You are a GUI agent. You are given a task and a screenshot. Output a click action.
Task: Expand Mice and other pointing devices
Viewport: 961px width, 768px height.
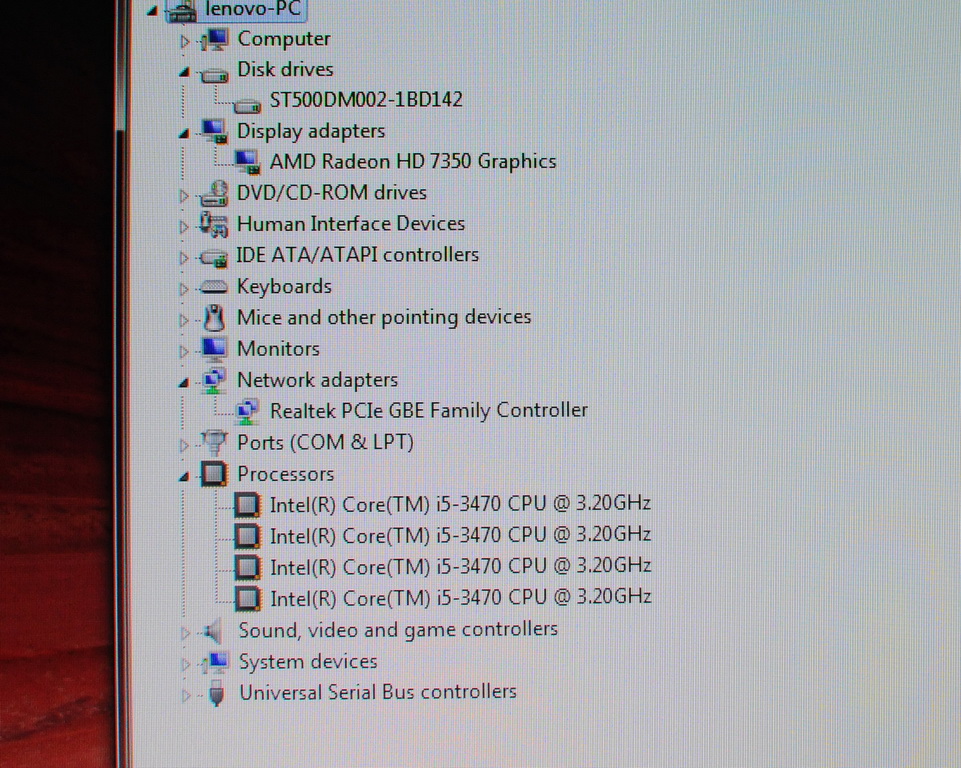coord(184,320)
